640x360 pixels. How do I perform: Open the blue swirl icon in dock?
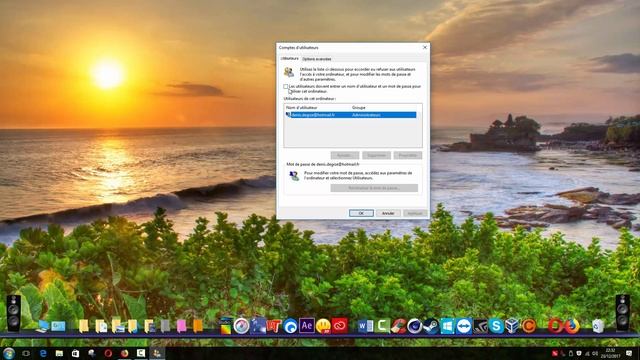(x=291, y=326)
